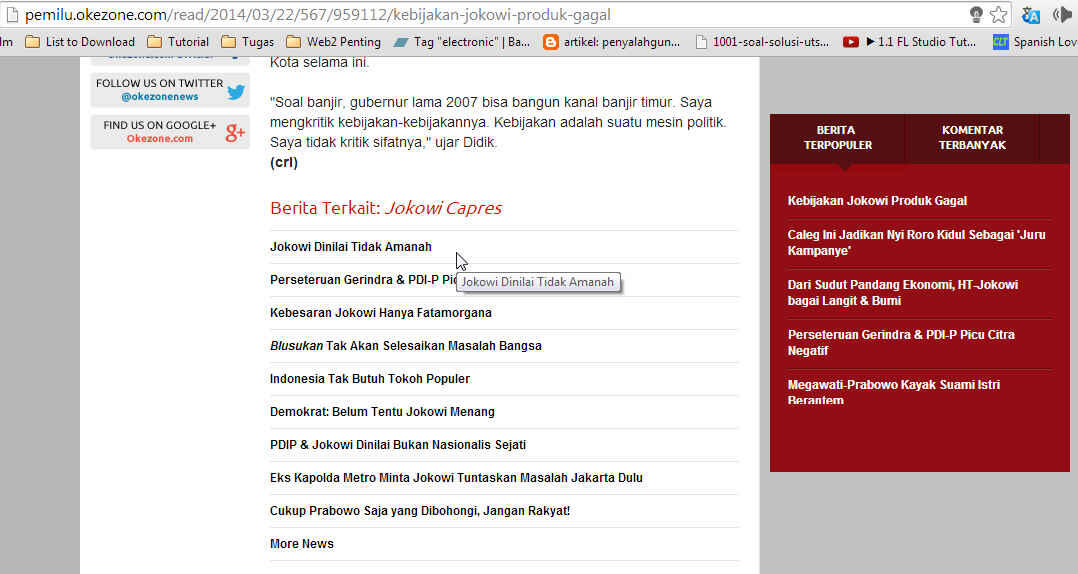
Task: Open 'Dari Sudut Pandang Ekonomi, HT-Jokowi' story
Action: 903,293
